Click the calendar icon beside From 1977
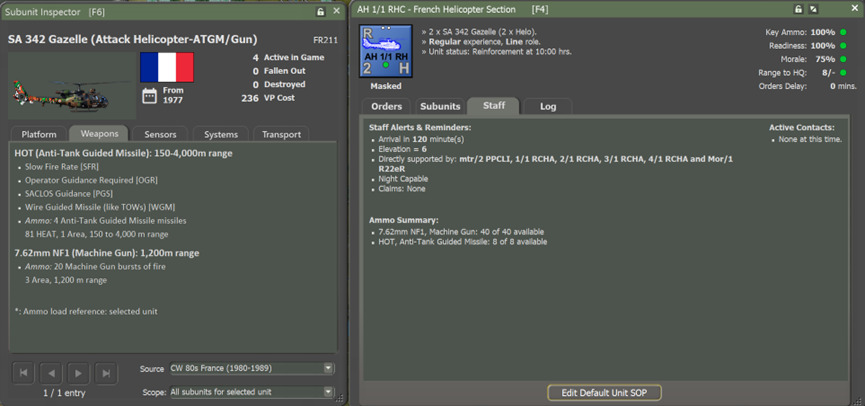865x406 pixels. coord(149,96)
